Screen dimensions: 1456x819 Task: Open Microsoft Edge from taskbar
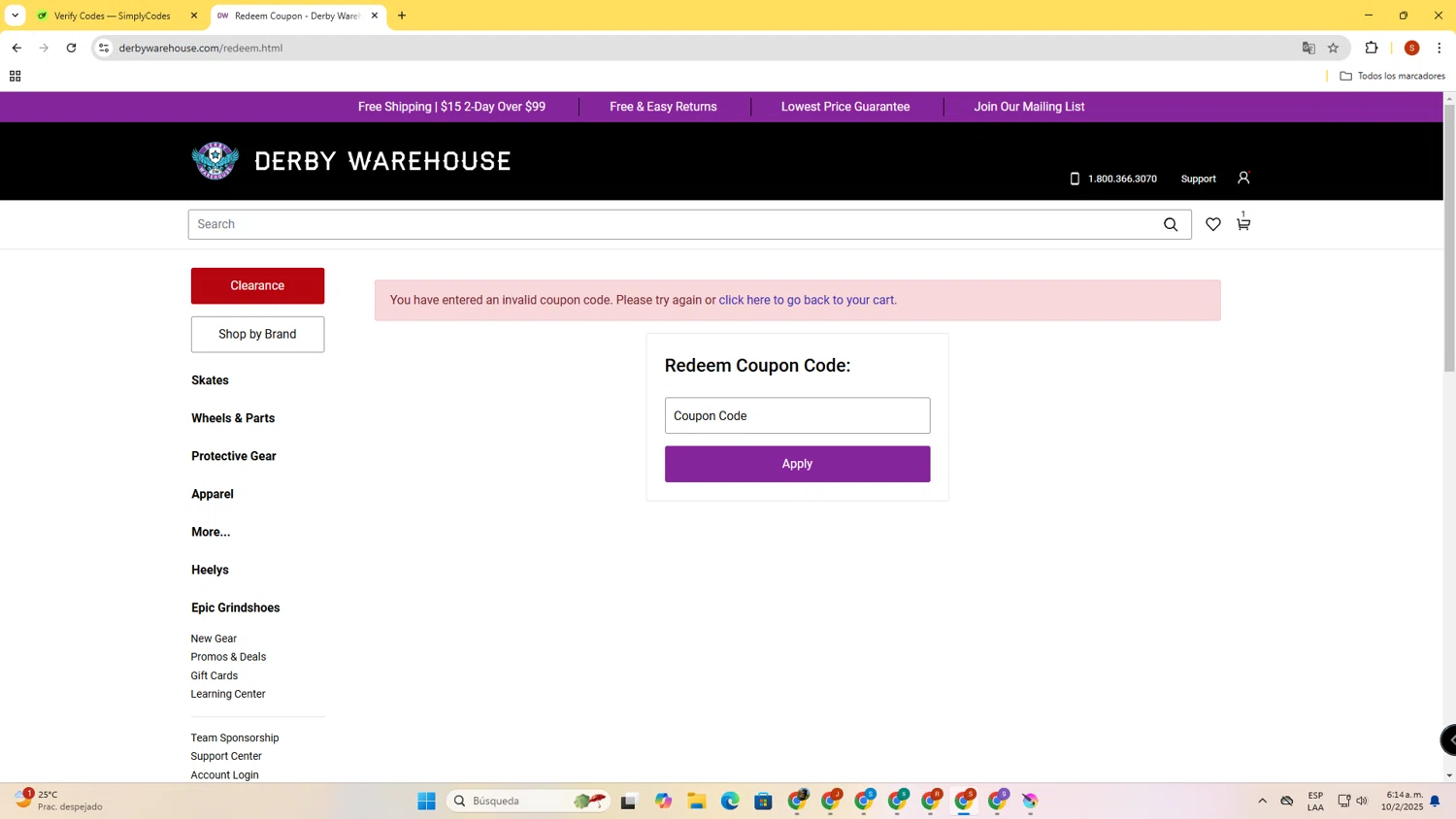point(730,801)
